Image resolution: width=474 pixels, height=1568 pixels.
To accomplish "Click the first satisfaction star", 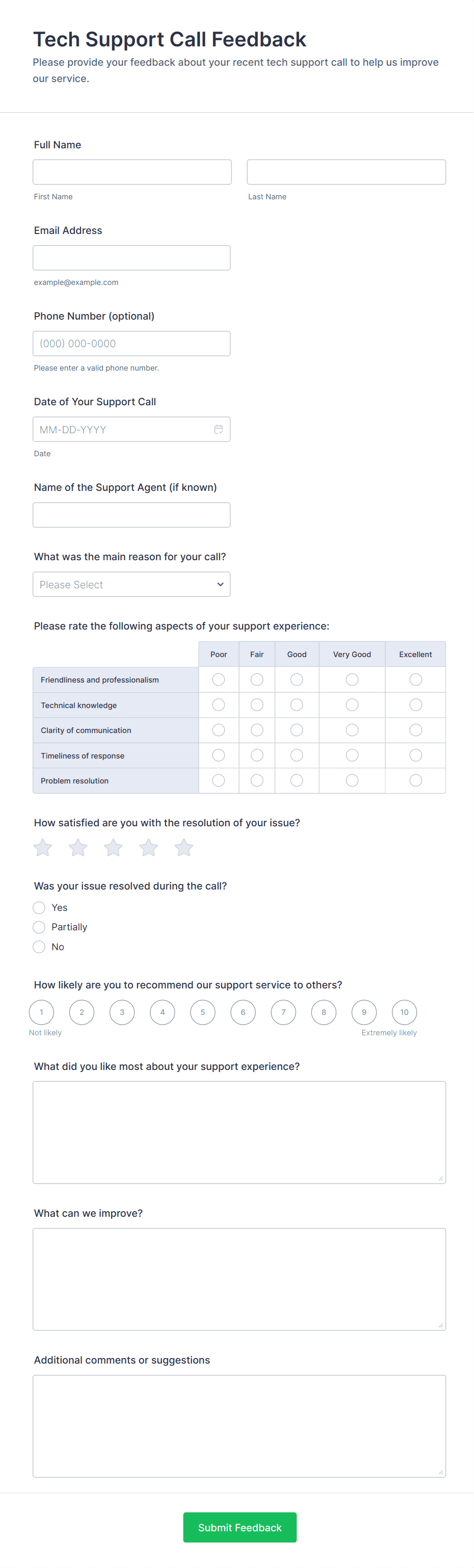I will [x=43, y=847].
